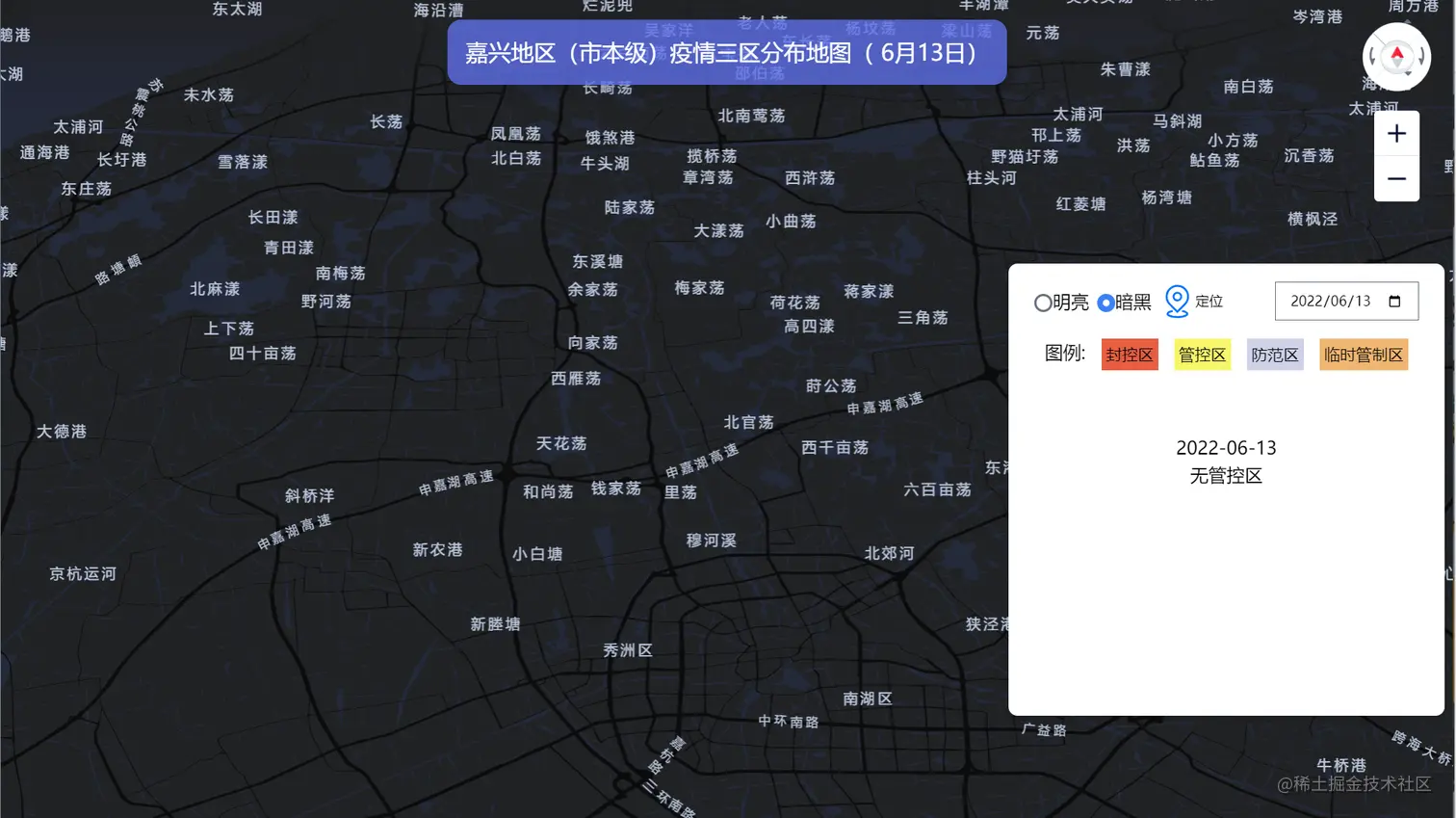This screenshot has height=818, width=1456.
Task: Click the 斜桥洋 map label
Action: (x=310, y=495)
